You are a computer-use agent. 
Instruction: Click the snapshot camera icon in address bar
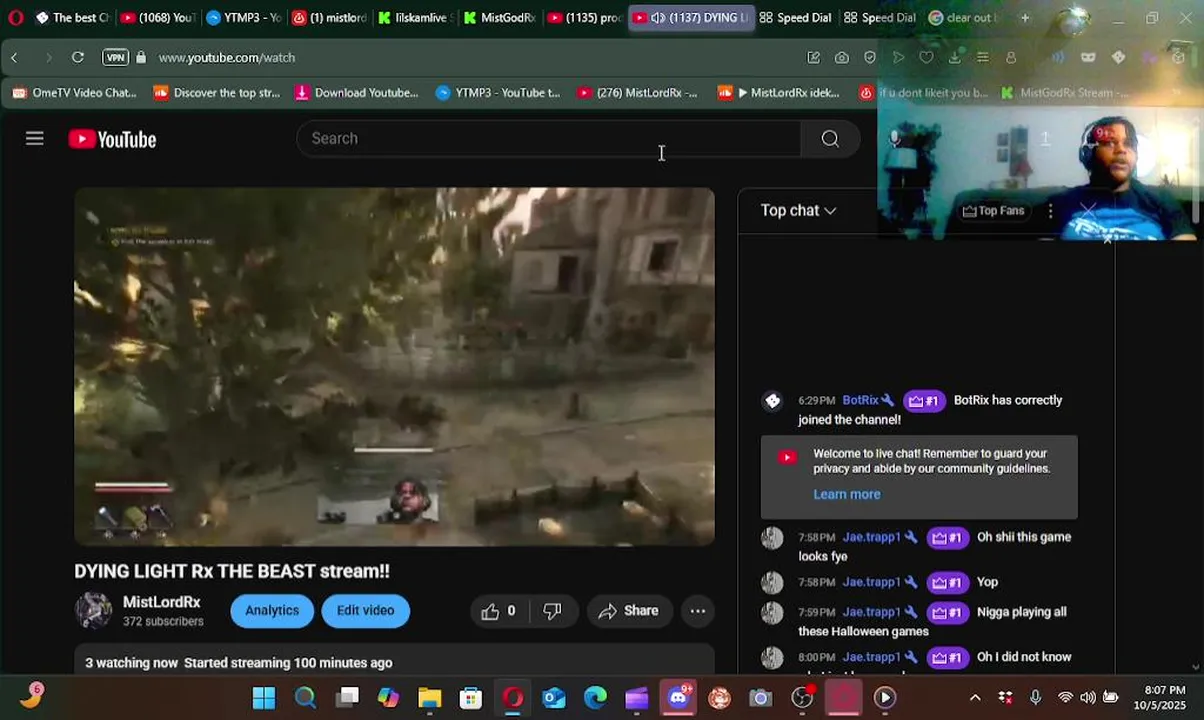click(842, 58)
